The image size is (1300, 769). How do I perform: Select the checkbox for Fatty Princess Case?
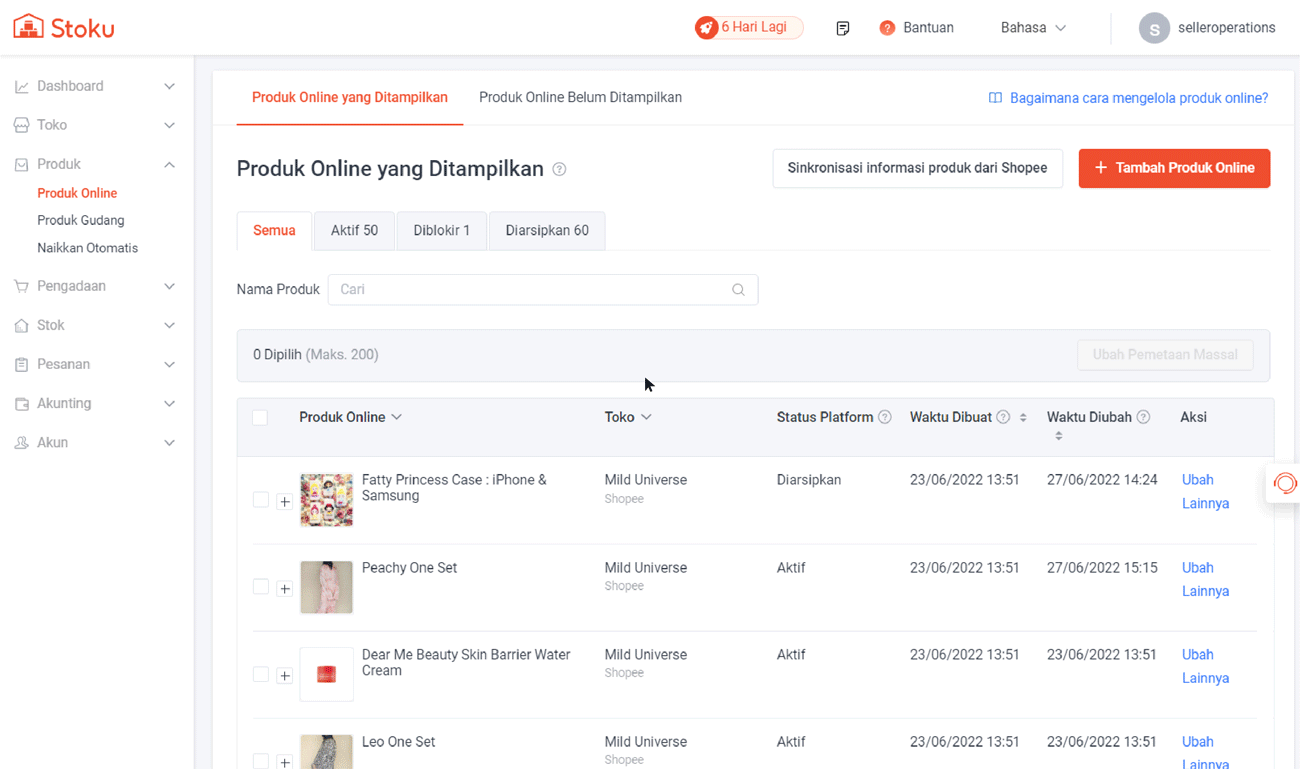261,500
